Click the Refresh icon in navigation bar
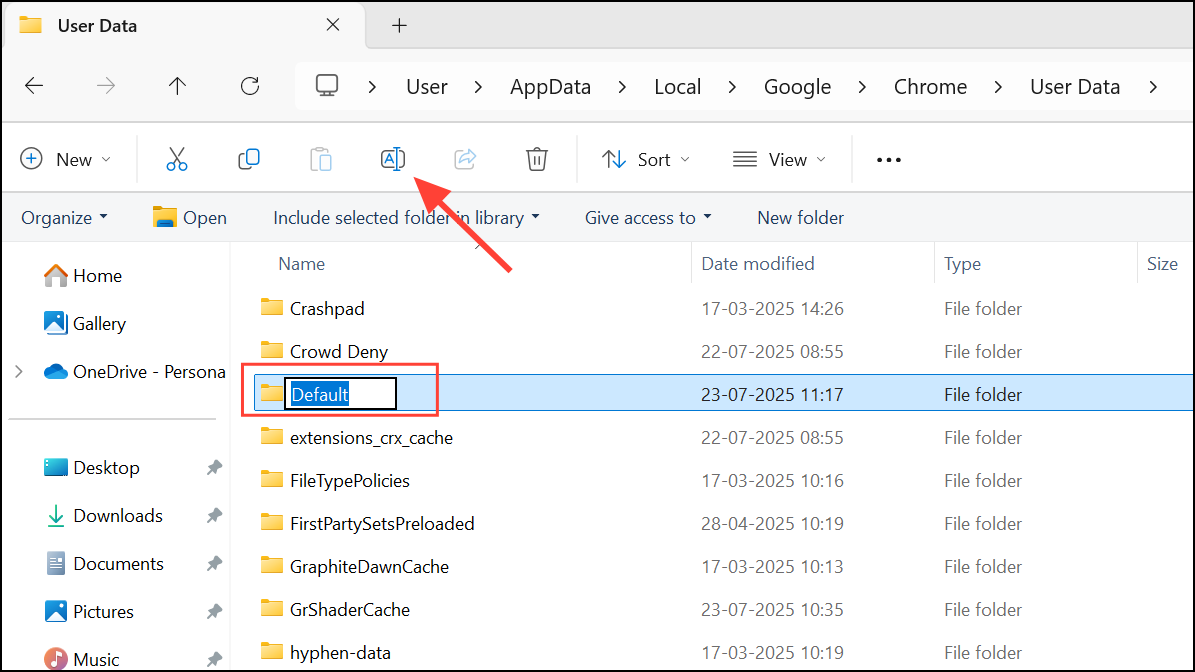The height and width of the screenshot is (672, 1195). click(x=249, y=86)
